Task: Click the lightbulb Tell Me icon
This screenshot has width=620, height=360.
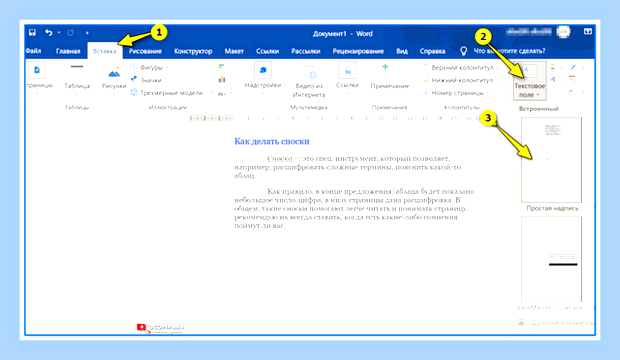Action: coord(463,51)
